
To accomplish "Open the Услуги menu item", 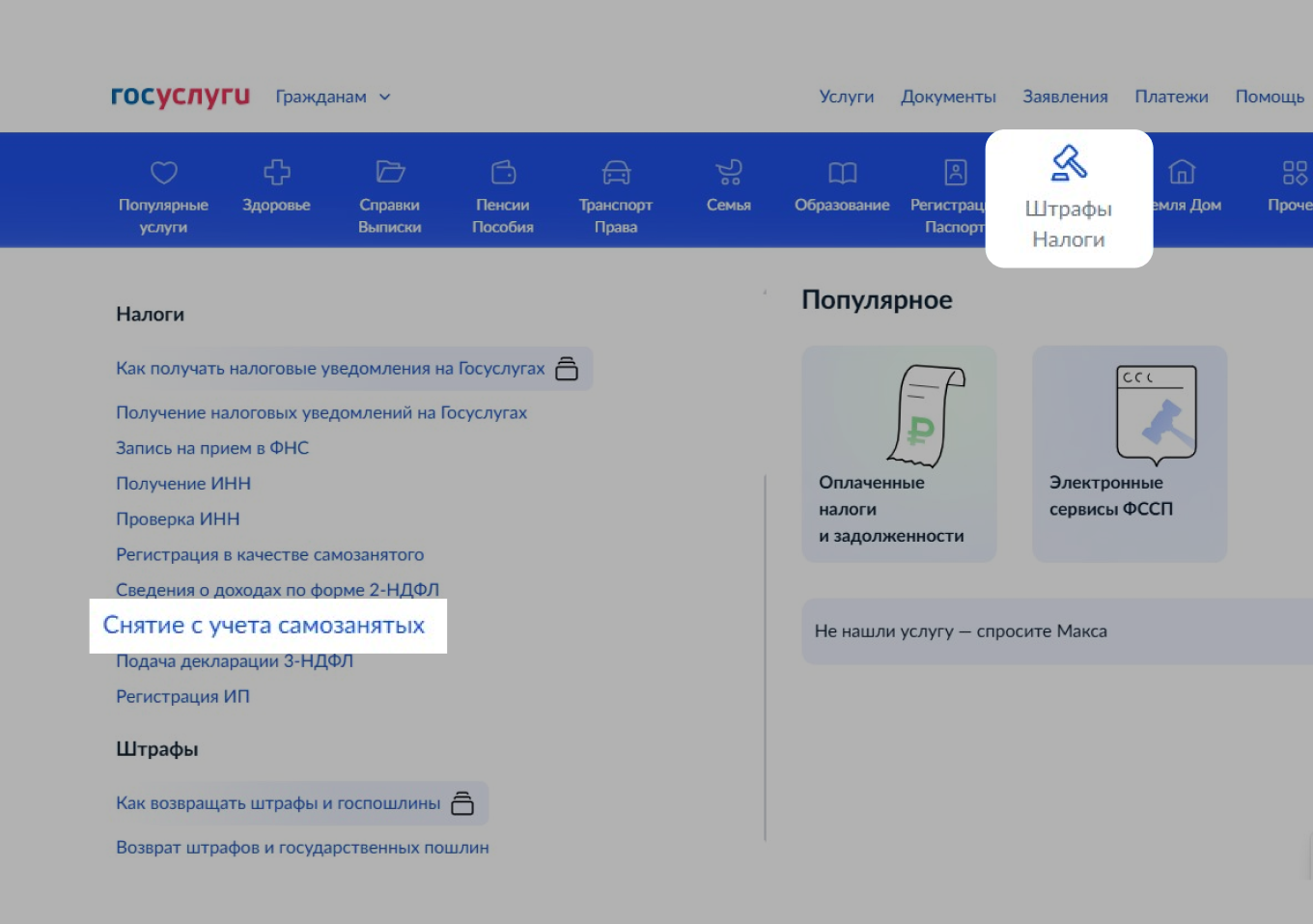I will (846, 97).
